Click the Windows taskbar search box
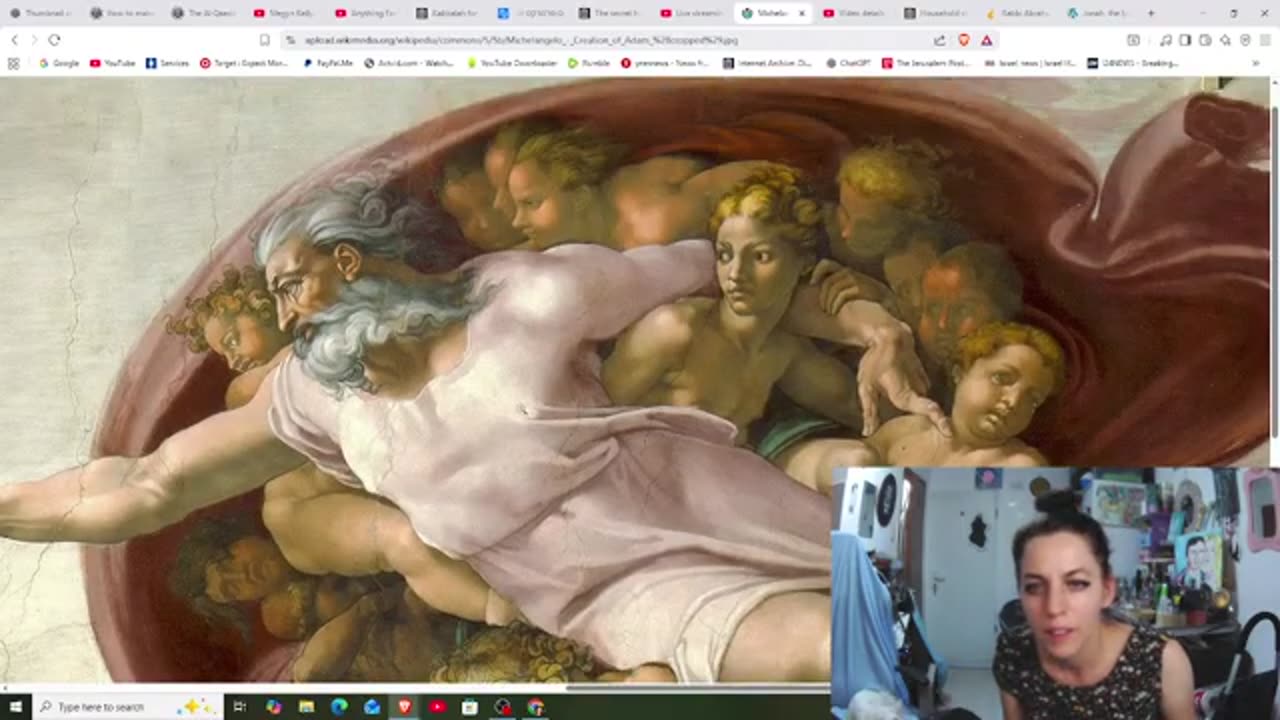This screenshot has width=1280, height=720. pyautogui.click(x=128, y=707)
